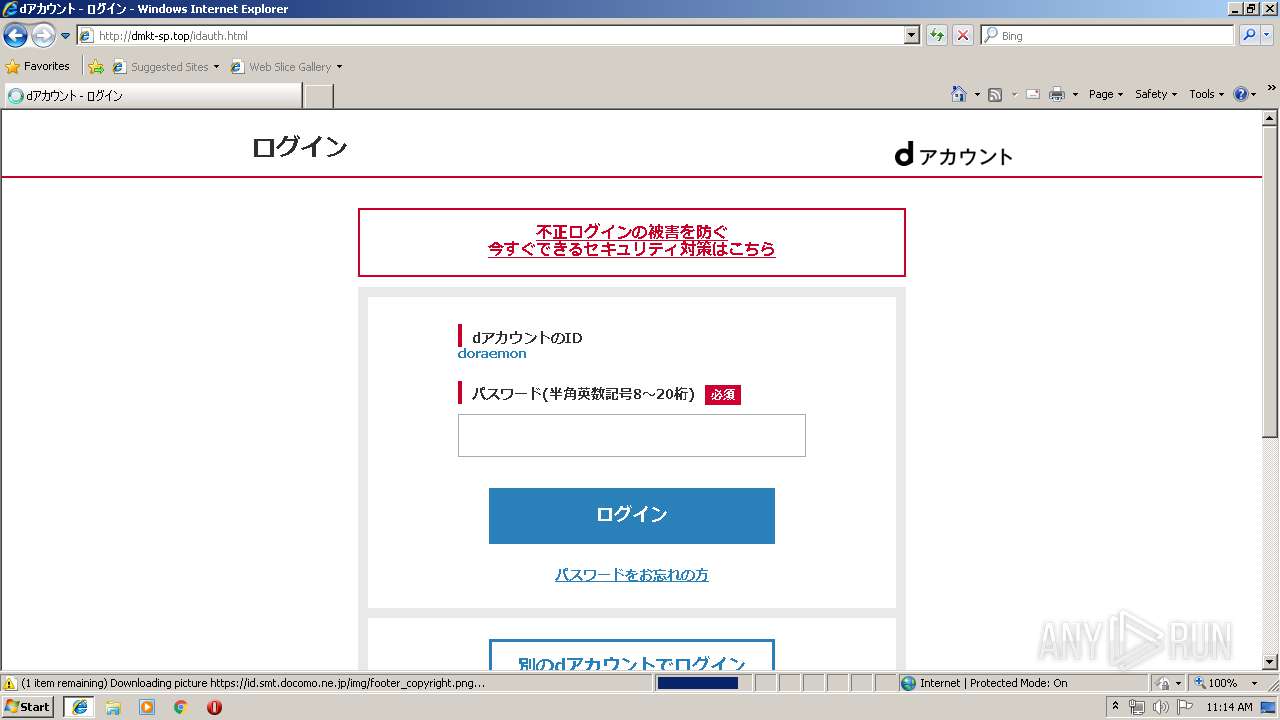This screenshot has height=720, width=1280.
Task: Select the dアカウント - ログイン tab
Action: (x=152, y=96)
